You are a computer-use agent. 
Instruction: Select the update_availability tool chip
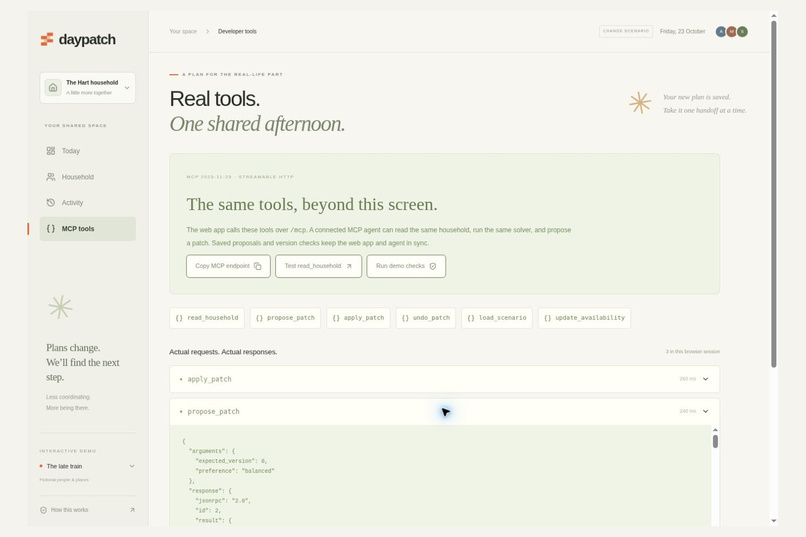(584, 318)
